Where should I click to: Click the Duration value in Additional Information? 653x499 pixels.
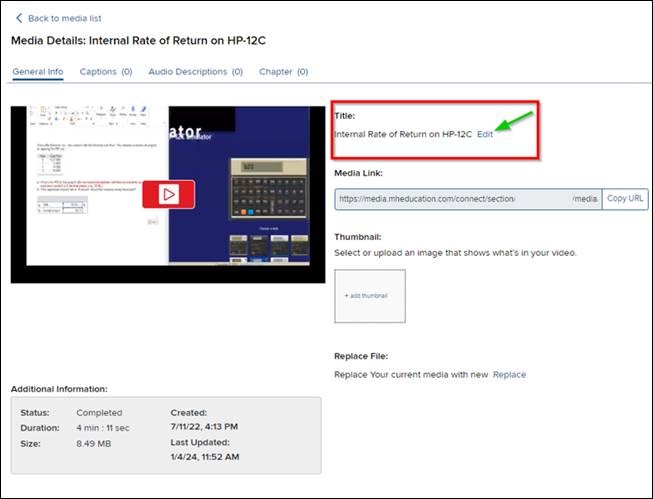click(x=103, y=428)
